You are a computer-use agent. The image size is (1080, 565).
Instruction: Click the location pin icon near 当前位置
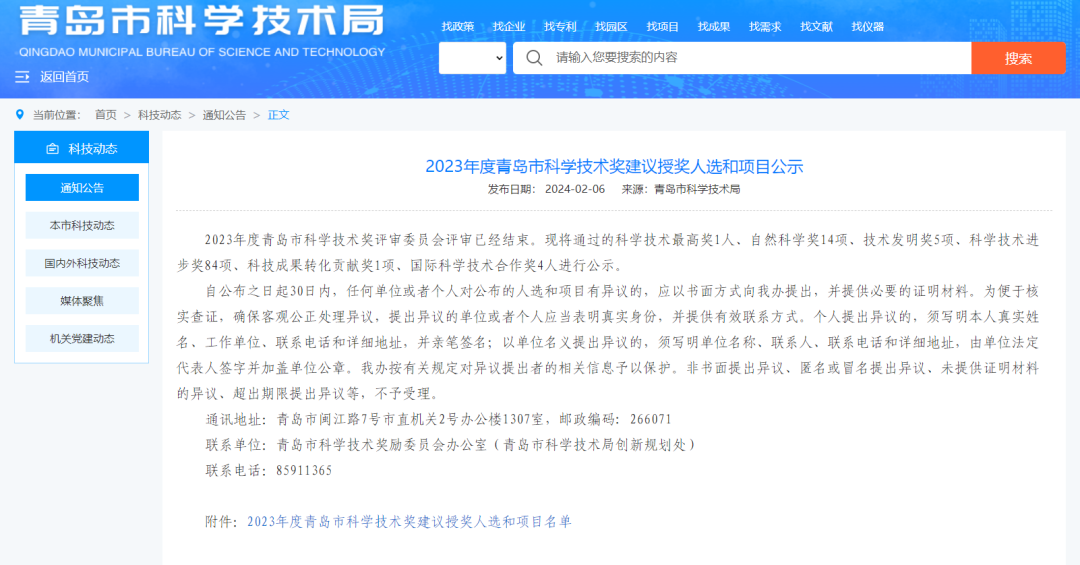20,115
